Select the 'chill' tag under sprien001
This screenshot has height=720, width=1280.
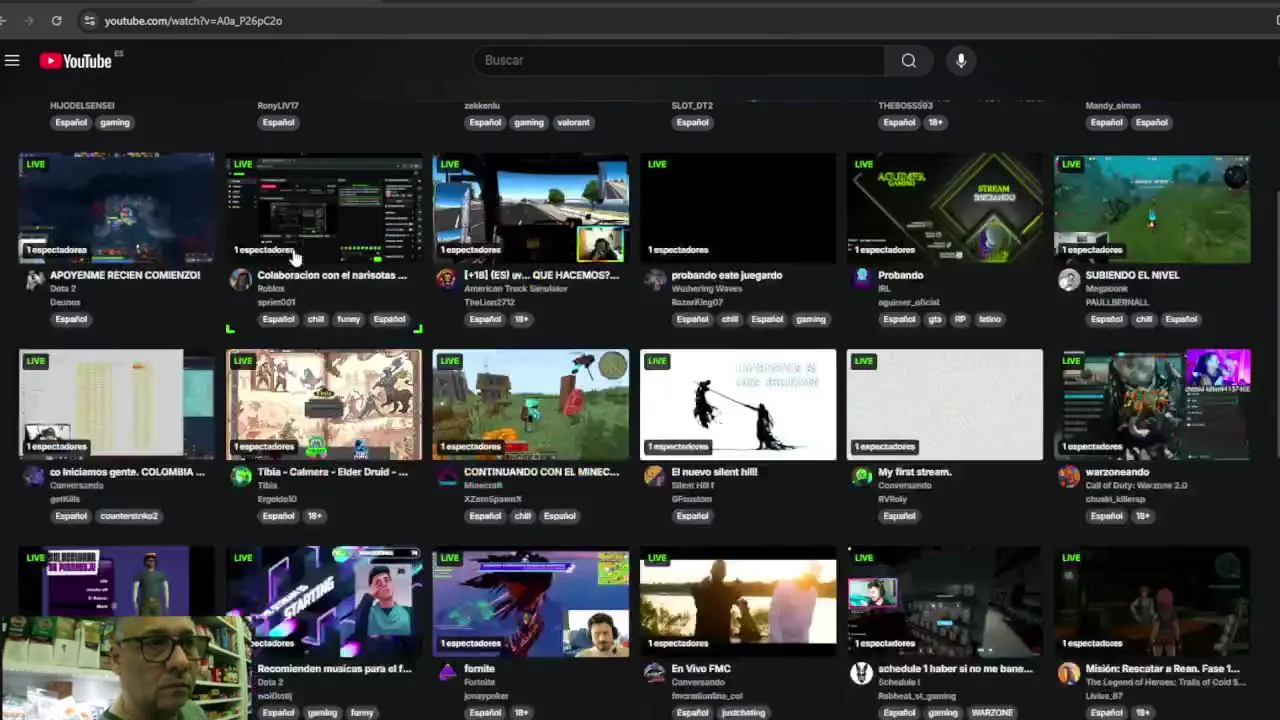(x=316, y=320)
